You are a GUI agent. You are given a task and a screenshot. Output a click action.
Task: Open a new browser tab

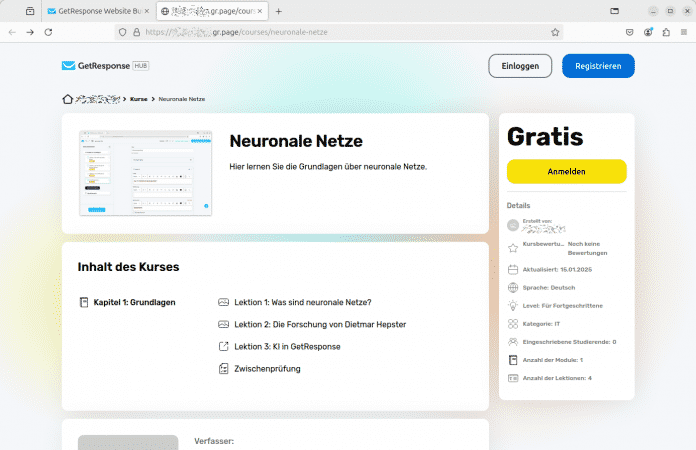(x=279, y=11)
